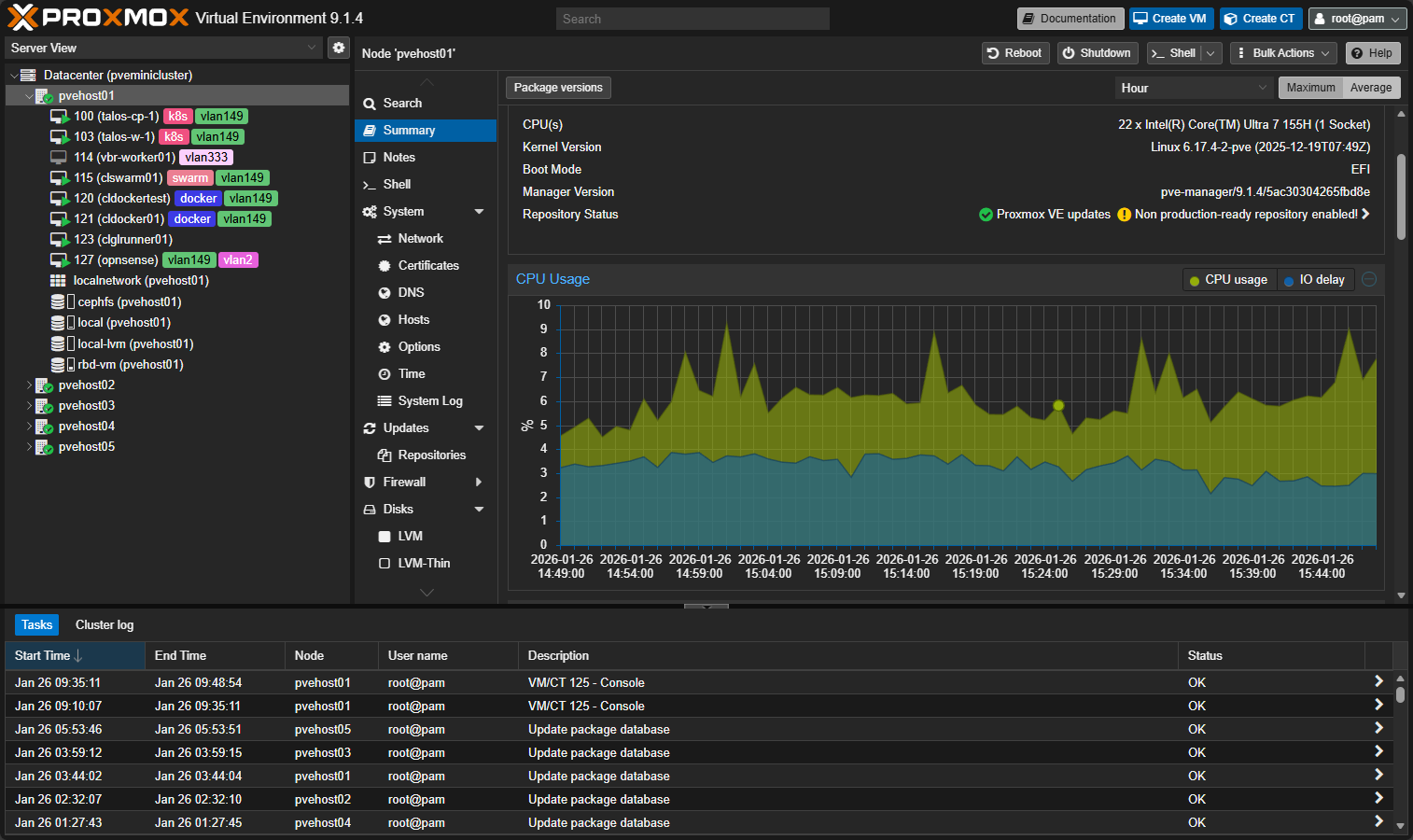View the node's System Log
Screen dimensions: 1413x840
click(x=430, y=400)
